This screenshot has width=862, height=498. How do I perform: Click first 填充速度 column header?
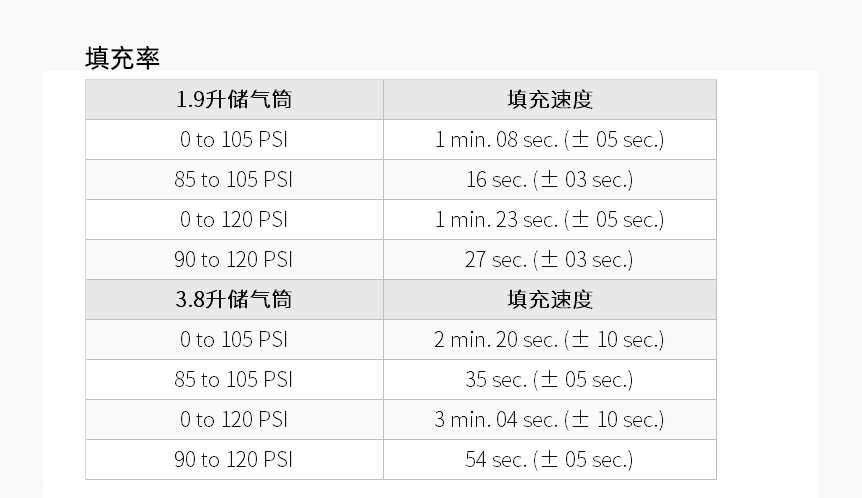click(550, 99)
